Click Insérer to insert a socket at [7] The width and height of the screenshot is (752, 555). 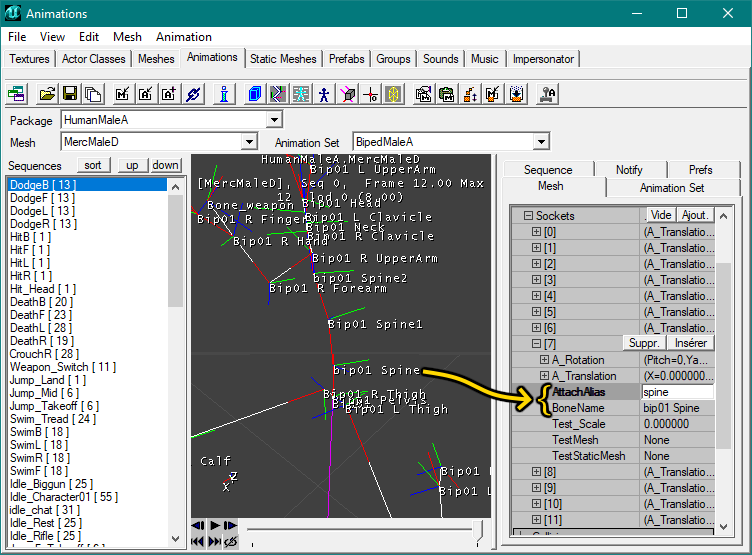[690, 343]
